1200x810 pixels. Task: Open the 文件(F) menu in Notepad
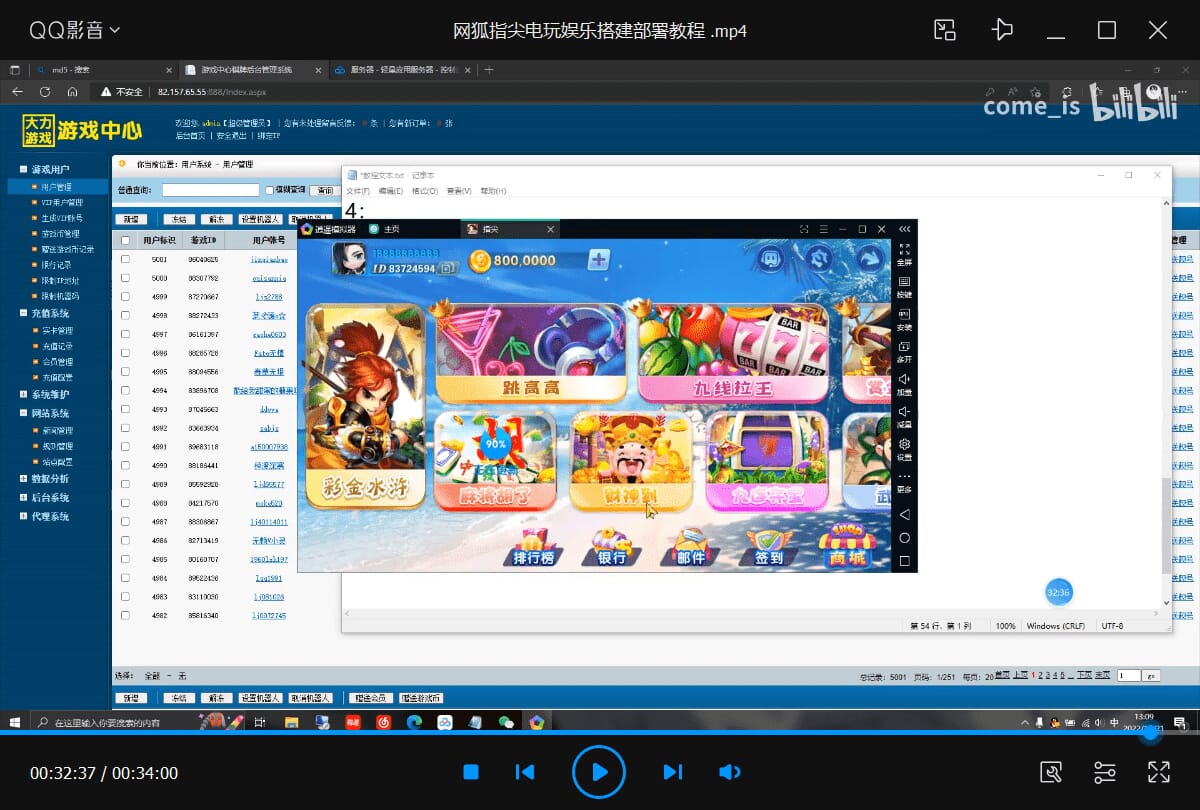pos(358,191)
